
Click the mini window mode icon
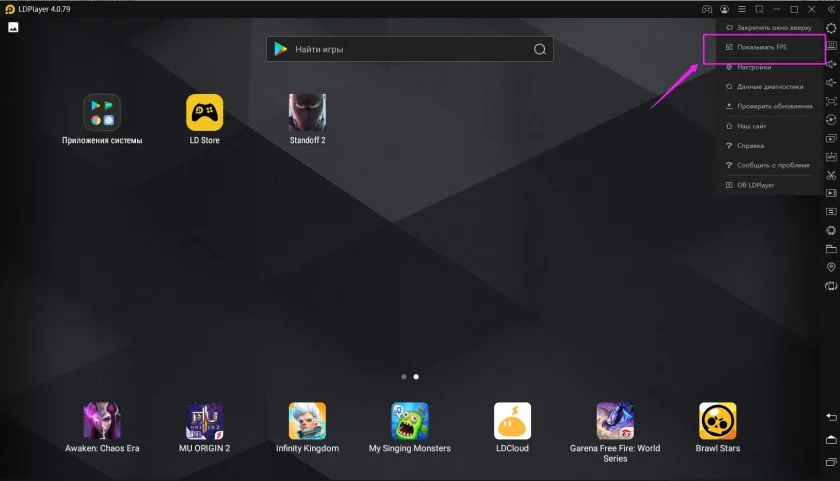coord(759,9)
